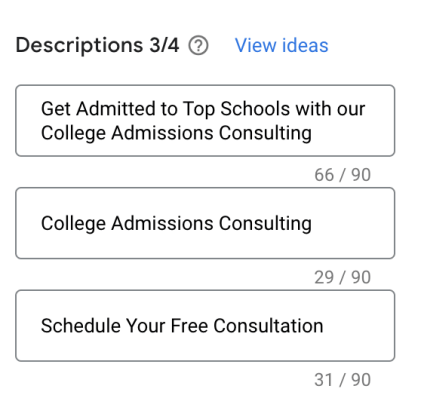Place cursor on the word Schools in first description

pyautogui.click(x=255, y=109)
